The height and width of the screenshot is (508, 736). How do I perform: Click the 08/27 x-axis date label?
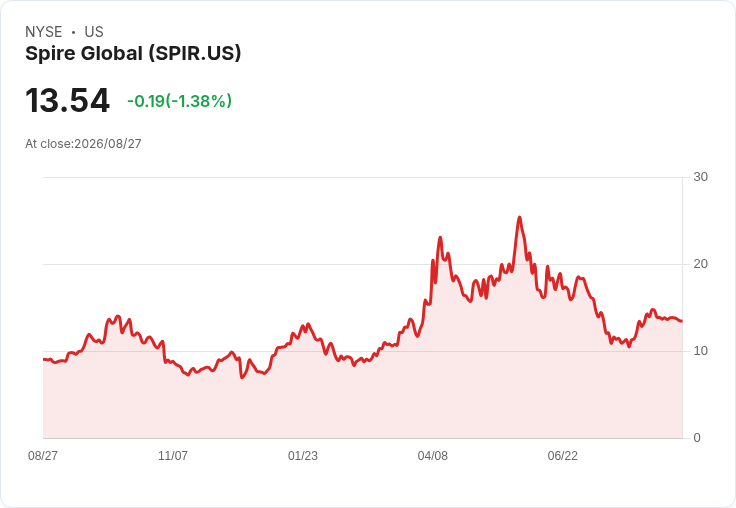coord(43,455)
